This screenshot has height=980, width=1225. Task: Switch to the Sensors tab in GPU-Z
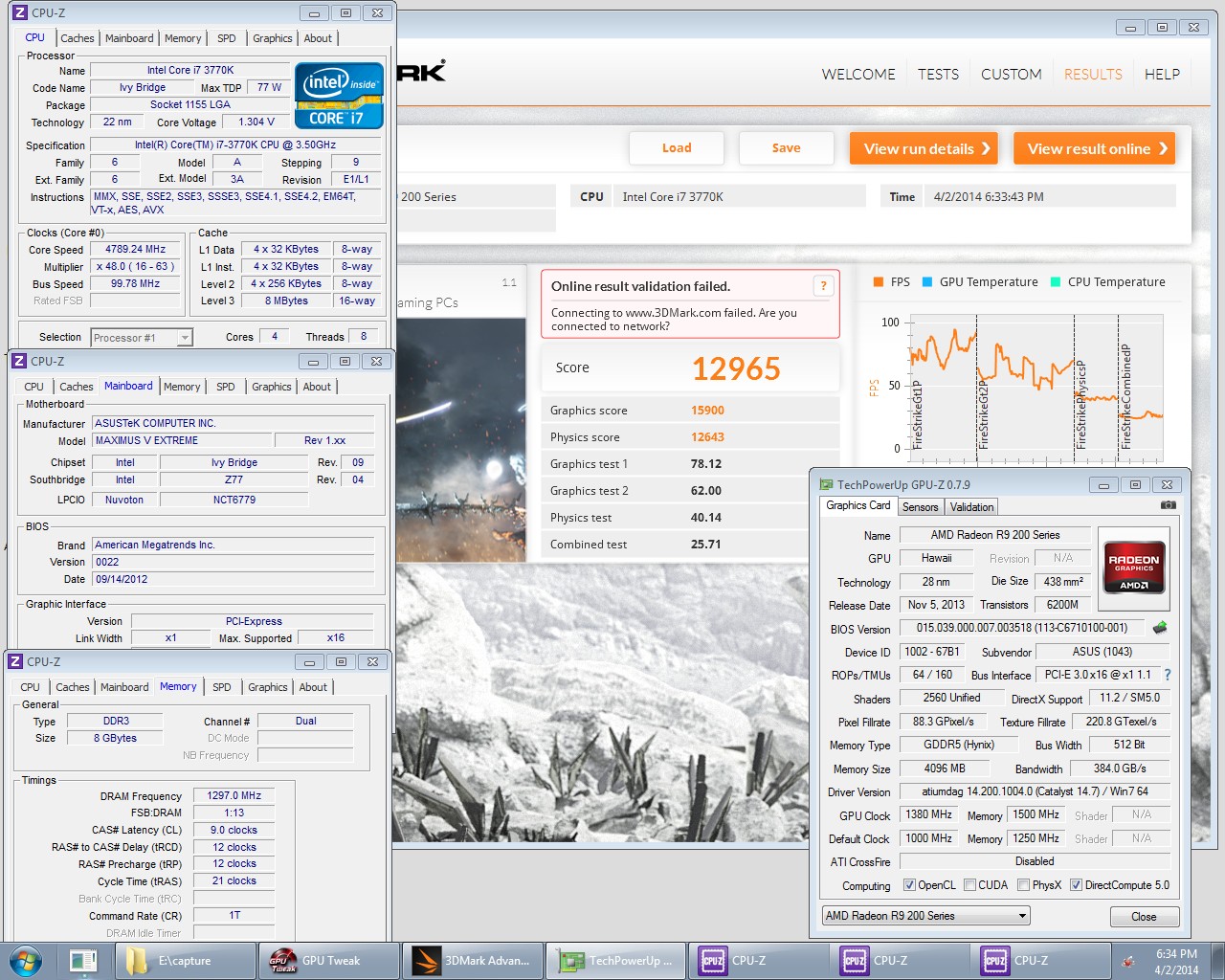(921, 507)
